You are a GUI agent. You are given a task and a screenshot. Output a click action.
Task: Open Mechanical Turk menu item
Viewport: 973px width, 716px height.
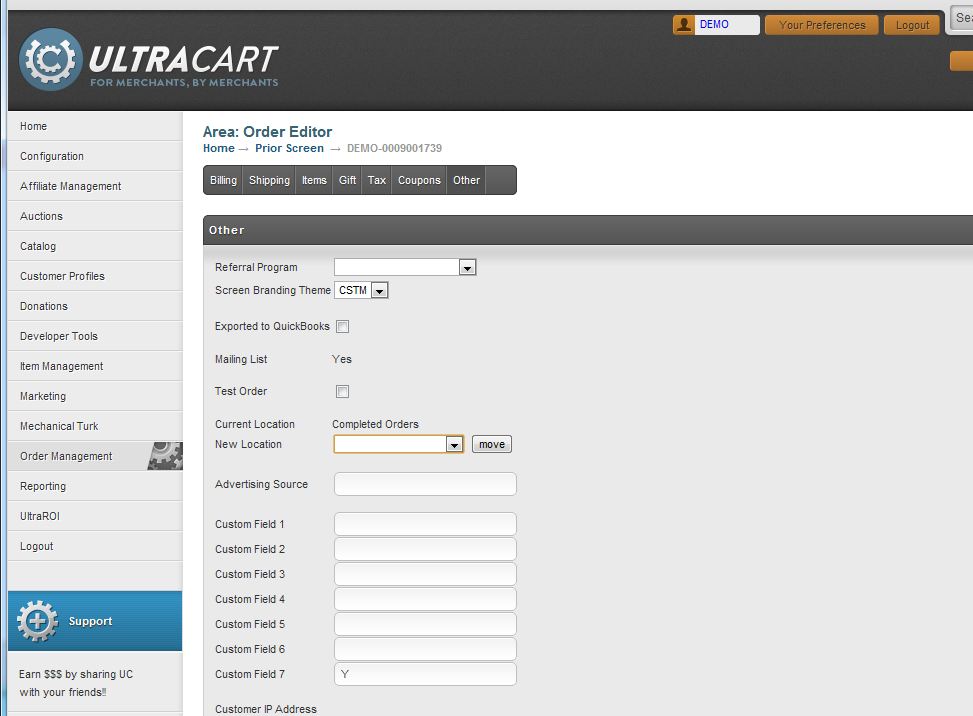coord(95,426)
